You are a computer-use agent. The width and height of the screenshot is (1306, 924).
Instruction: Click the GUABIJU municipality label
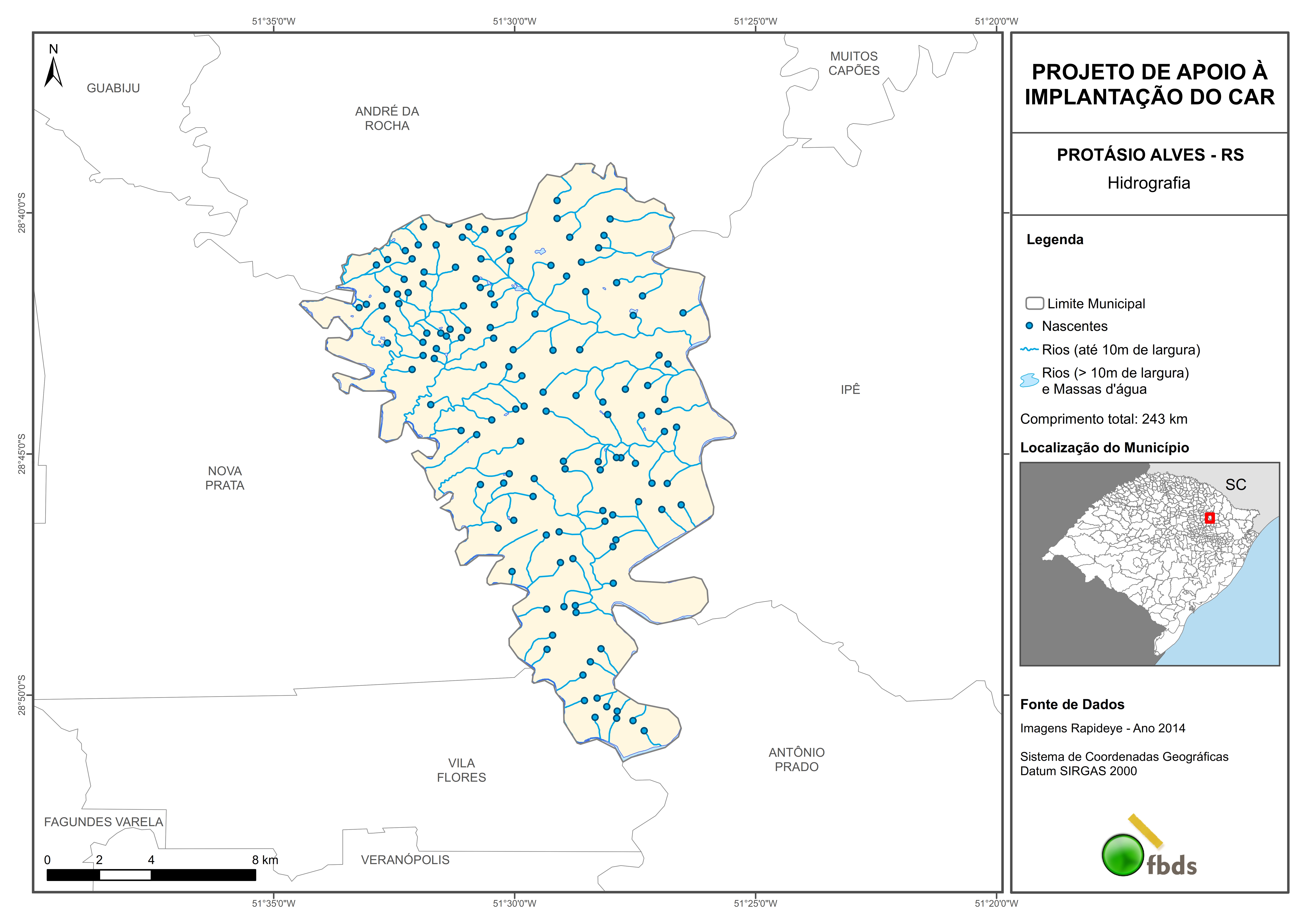click(113, 88)
